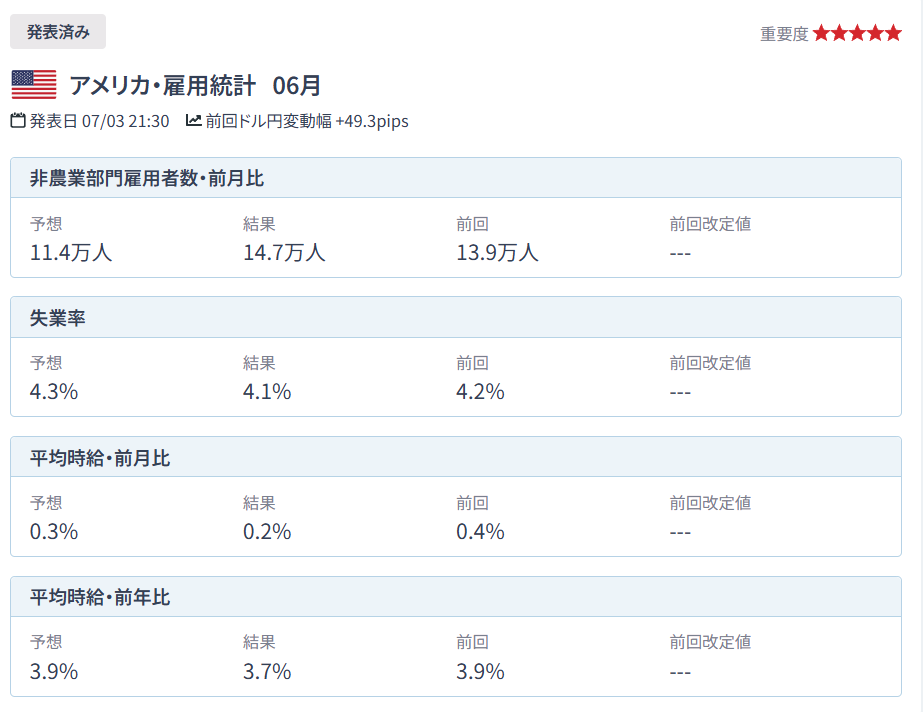Click the 重要度 label
Viewport: 923px width, 712px height.
(784, 34)
